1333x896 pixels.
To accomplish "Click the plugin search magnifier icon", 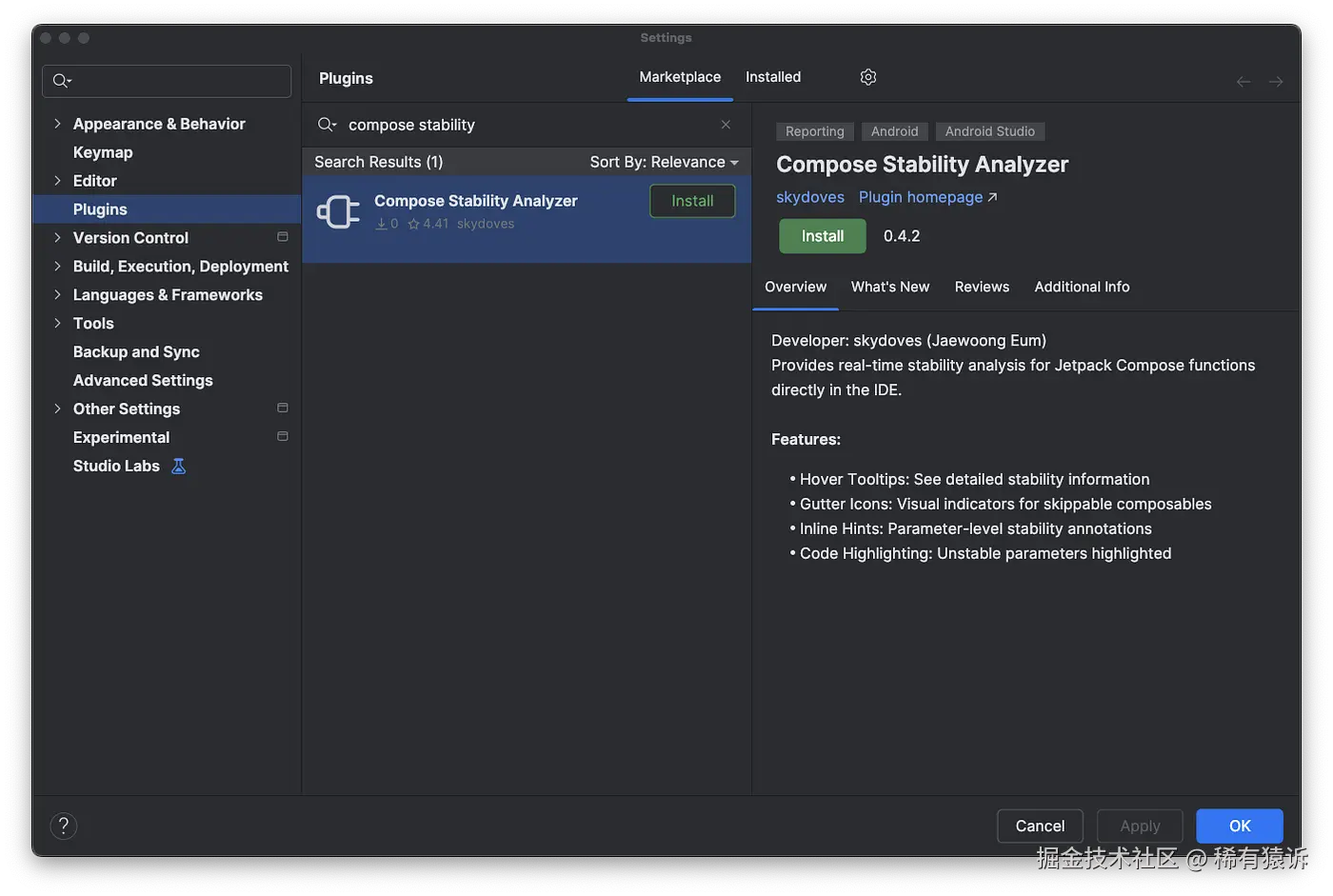I will (x=328, y=125).
